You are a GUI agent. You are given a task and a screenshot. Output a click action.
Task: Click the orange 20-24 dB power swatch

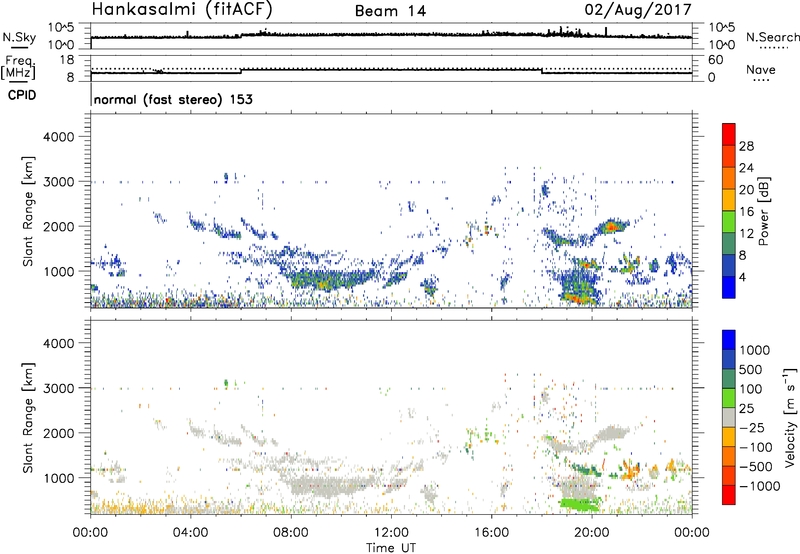[729, 177]
